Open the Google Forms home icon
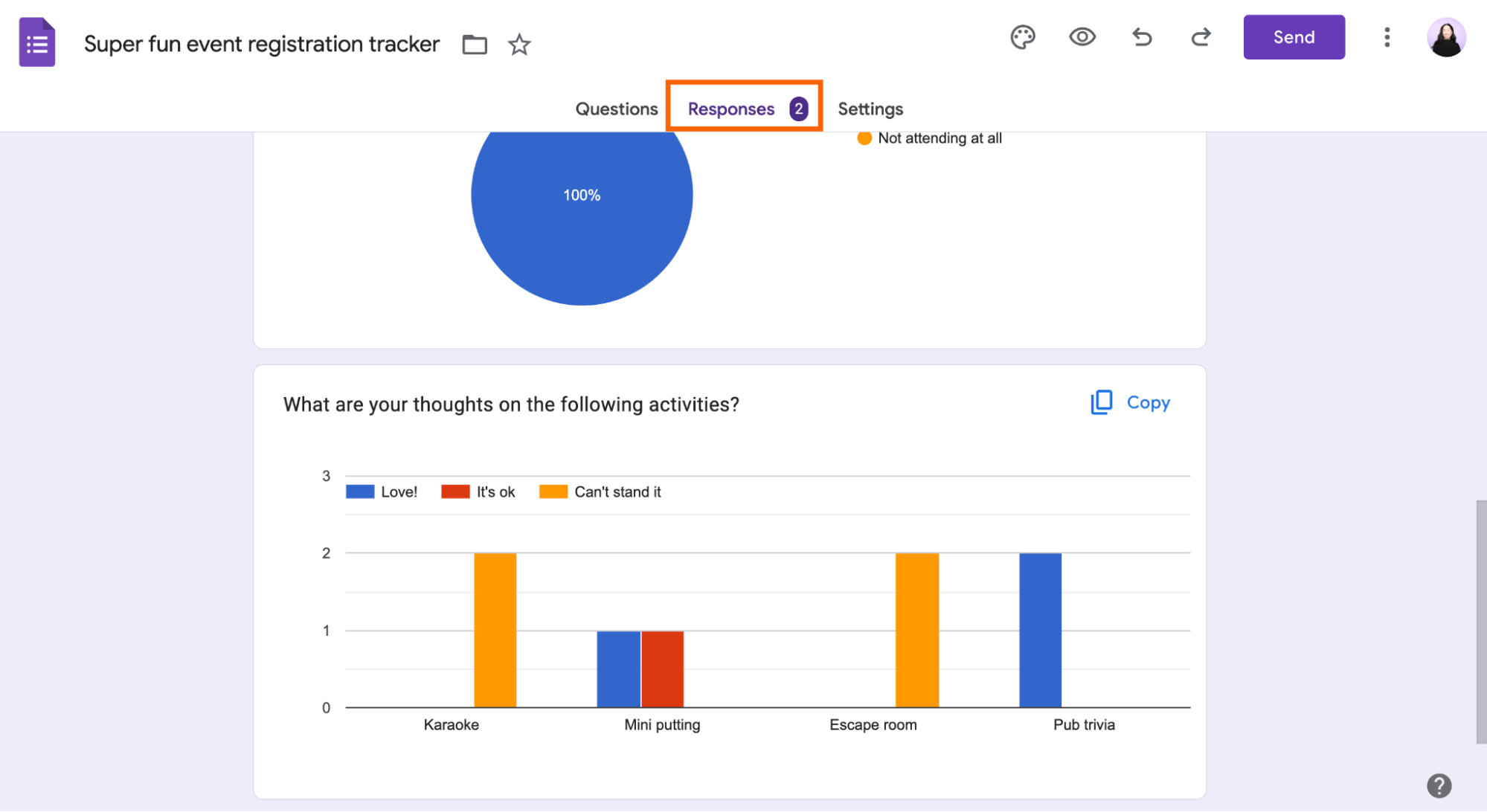 pyautogui.click(x=36, y=42)
